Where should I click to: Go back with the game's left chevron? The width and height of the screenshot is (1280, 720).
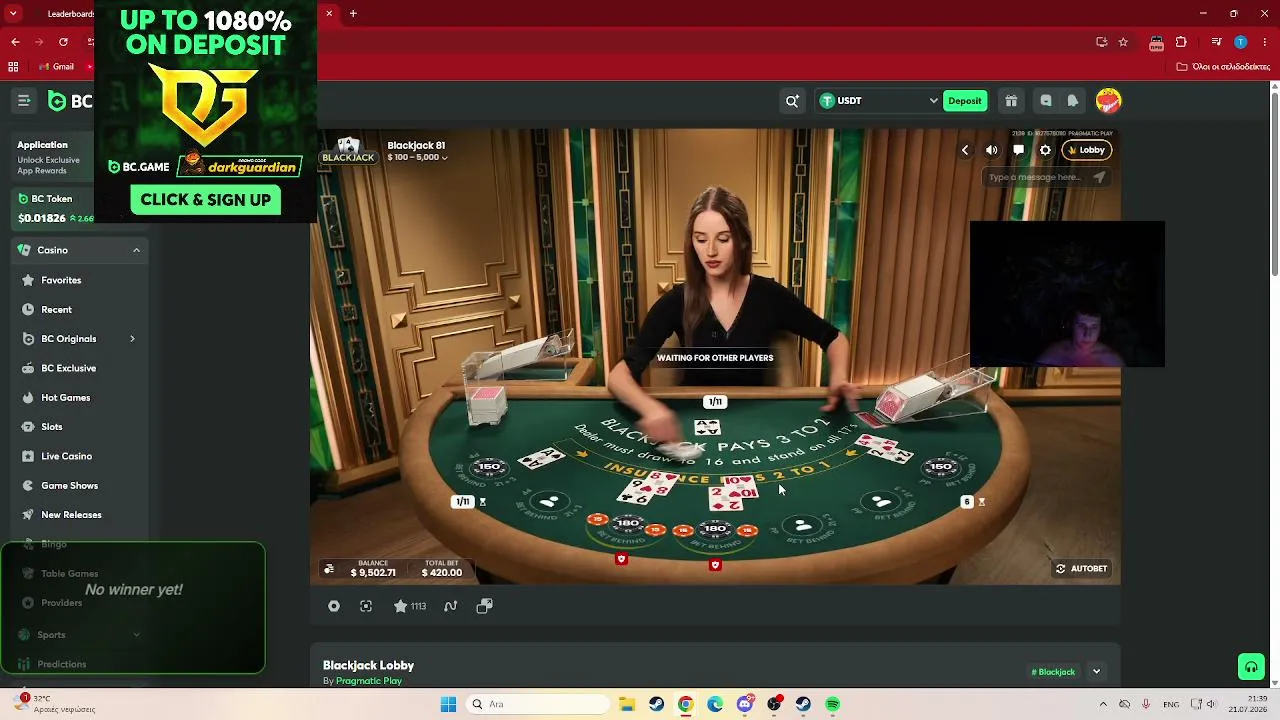click(965, 150)
